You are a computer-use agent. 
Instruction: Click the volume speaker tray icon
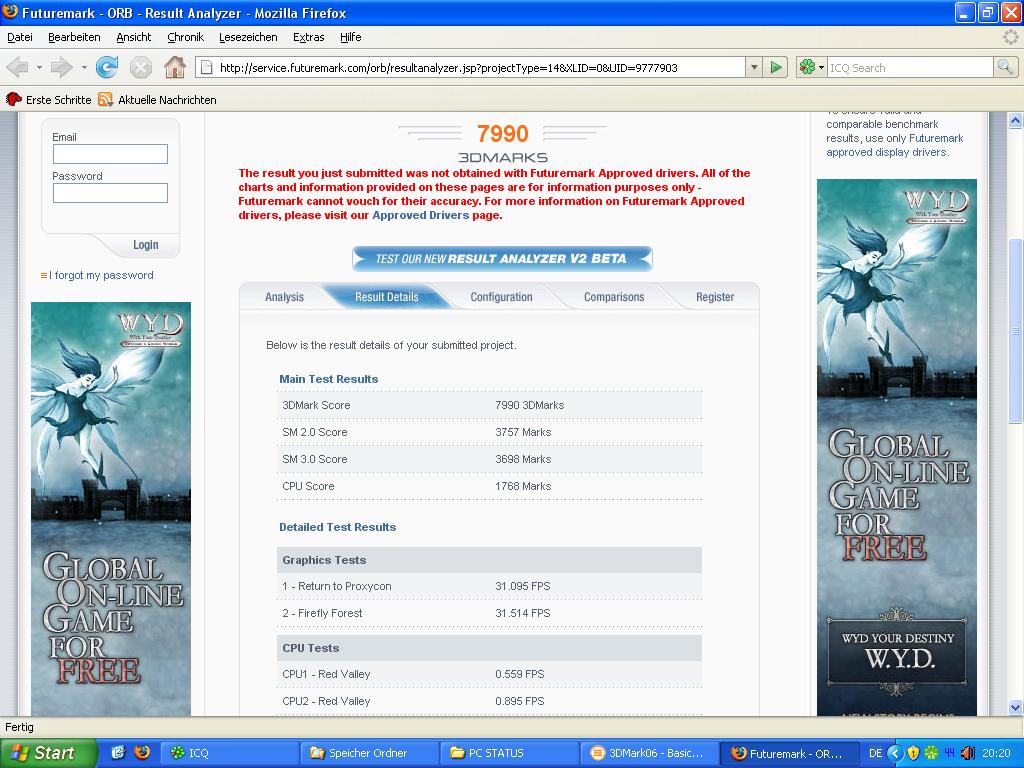point(967,753)
